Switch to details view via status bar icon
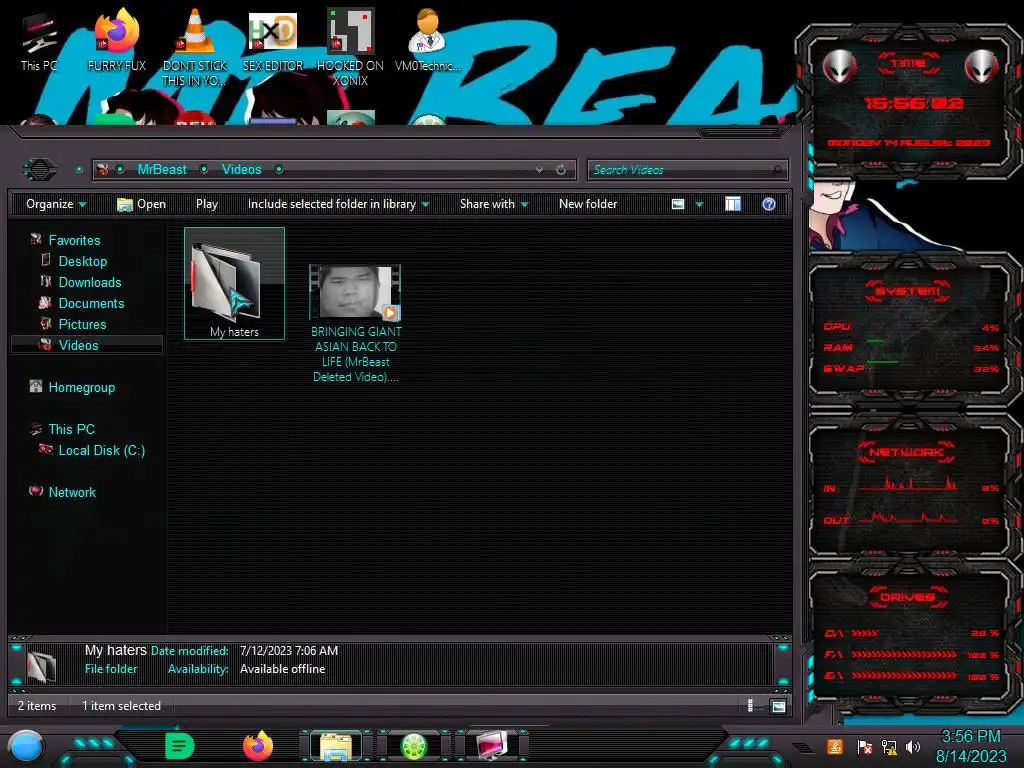 (x=750, y=705)
